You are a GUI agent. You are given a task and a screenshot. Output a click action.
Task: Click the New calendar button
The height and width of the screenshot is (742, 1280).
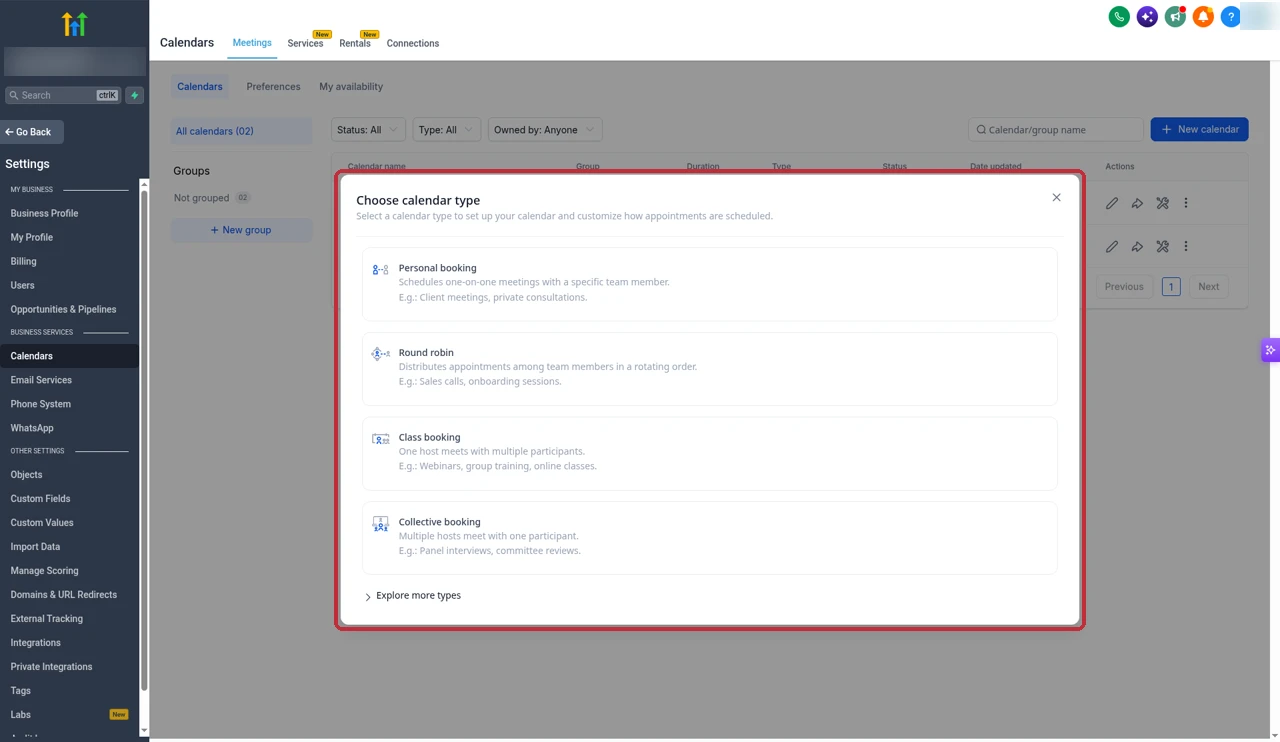click(1199, 129)
